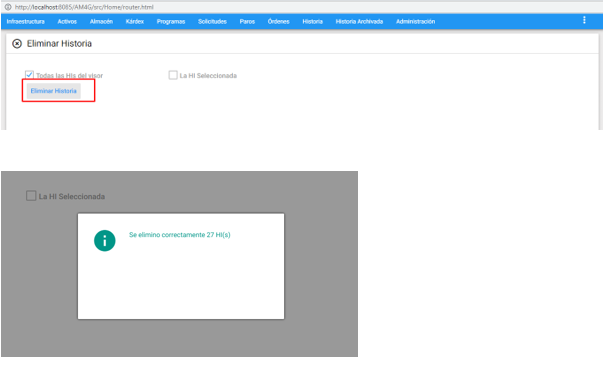The image size is (605, 387).
Task: Open the Historia menu
Action: tap(313, 22)
